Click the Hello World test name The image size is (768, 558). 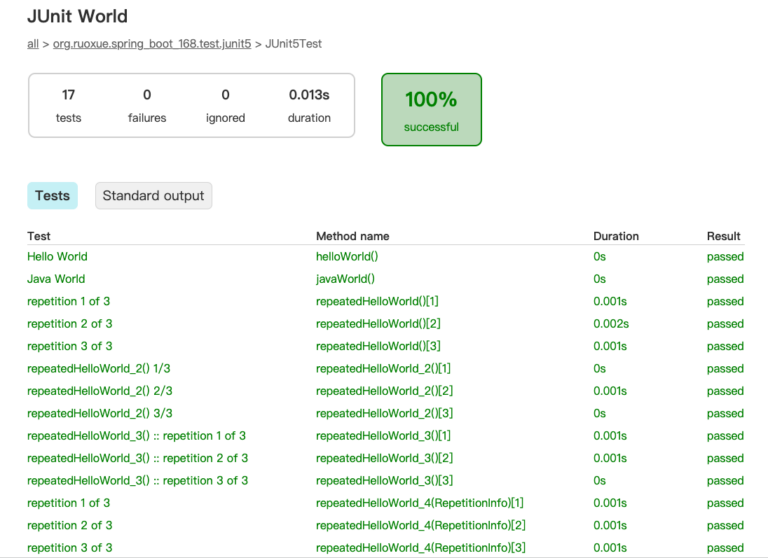57,257
